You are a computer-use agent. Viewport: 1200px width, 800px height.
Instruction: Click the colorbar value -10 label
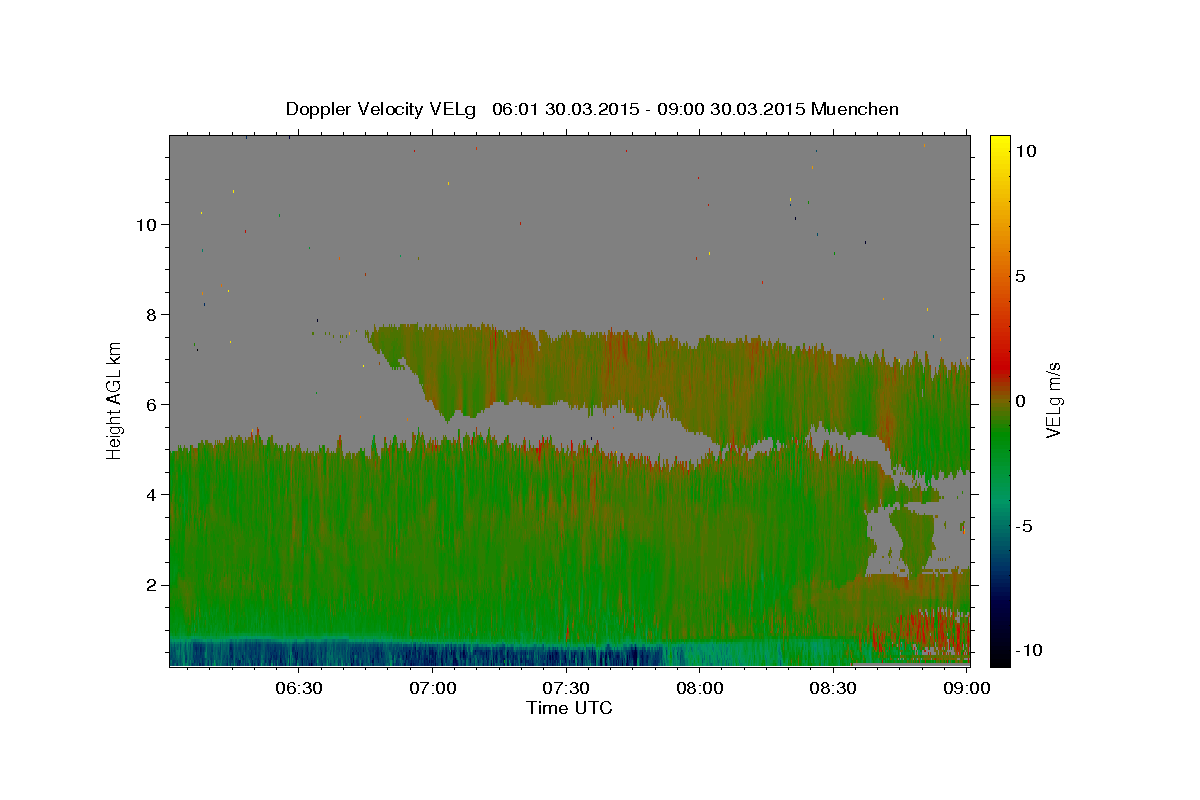coord(1029,651)
